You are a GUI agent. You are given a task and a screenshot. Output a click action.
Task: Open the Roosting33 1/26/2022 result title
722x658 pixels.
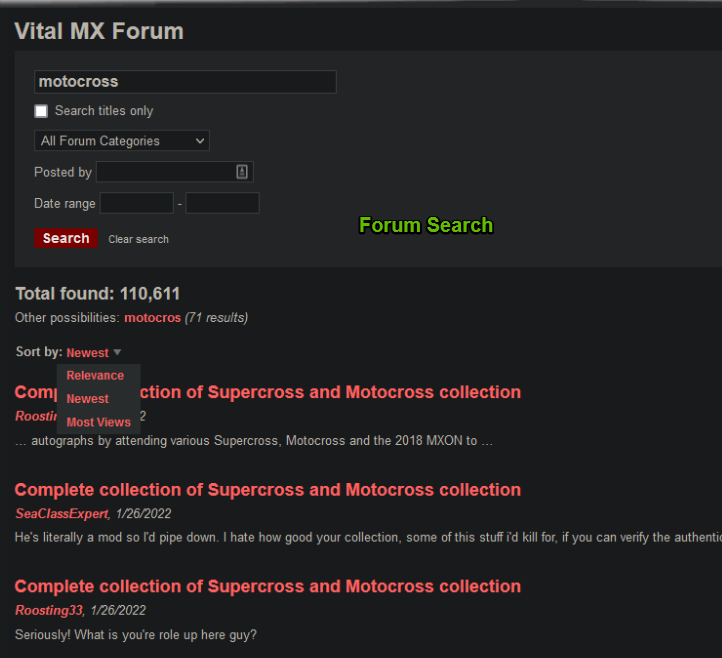tap(268, 586)
